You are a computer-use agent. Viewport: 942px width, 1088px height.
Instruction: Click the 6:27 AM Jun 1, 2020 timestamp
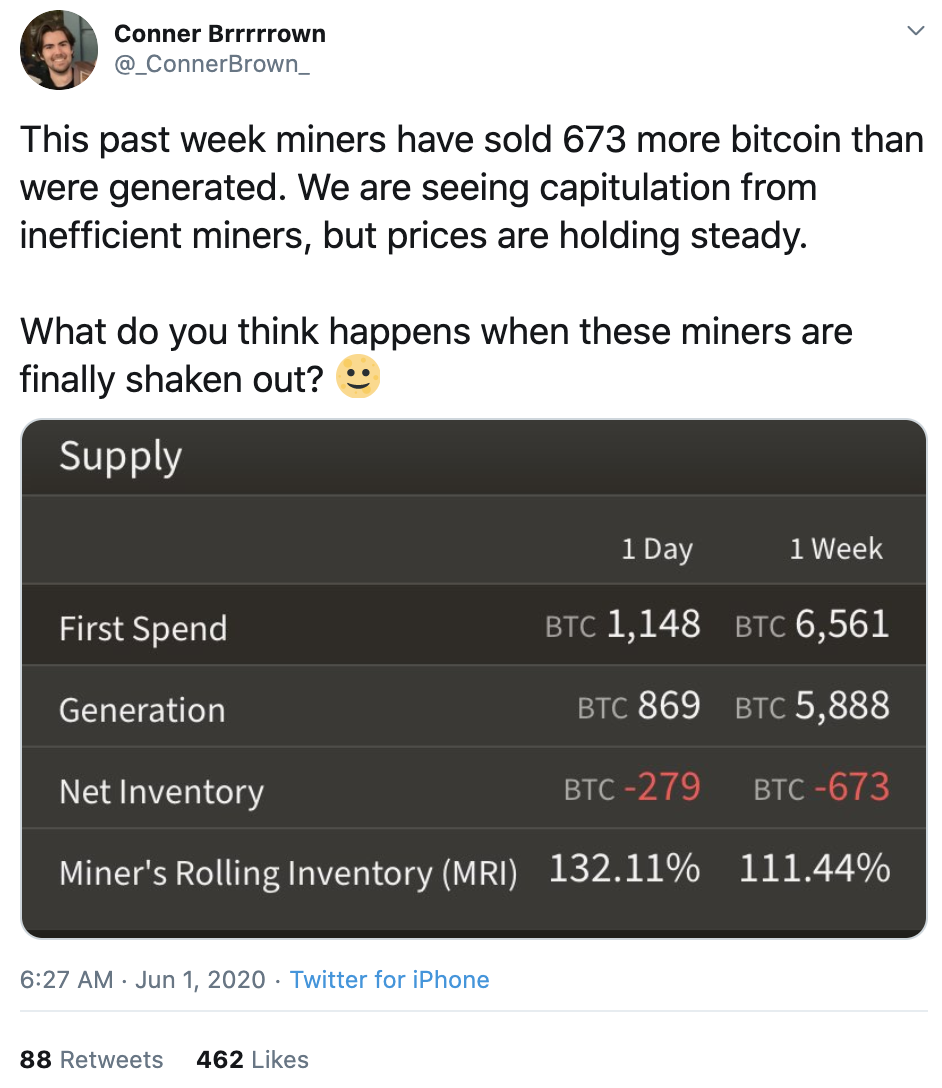click(x=143, y=979)
